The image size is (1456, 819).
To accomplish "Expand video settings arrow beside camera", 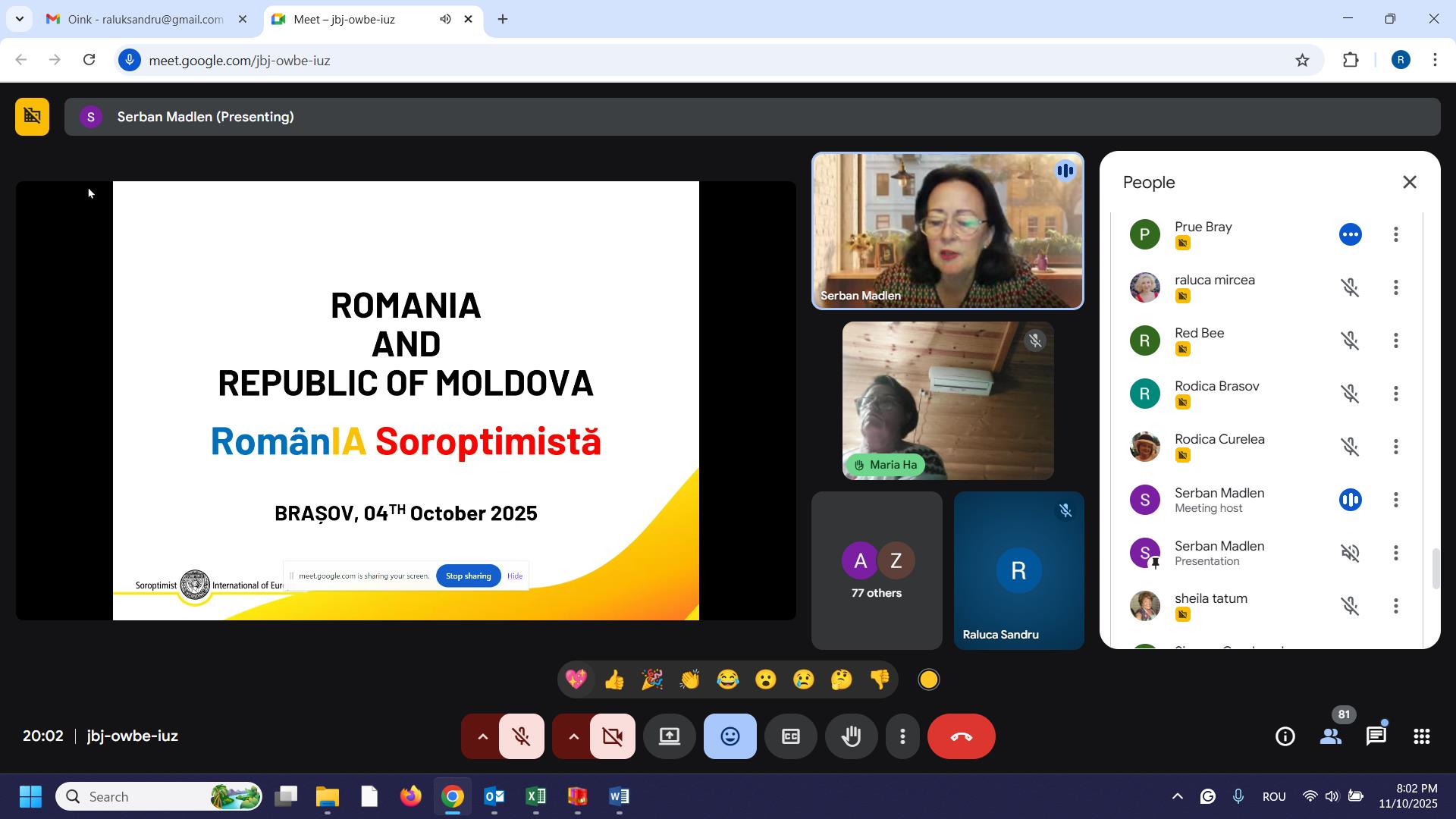I will [x=573, y=736].
